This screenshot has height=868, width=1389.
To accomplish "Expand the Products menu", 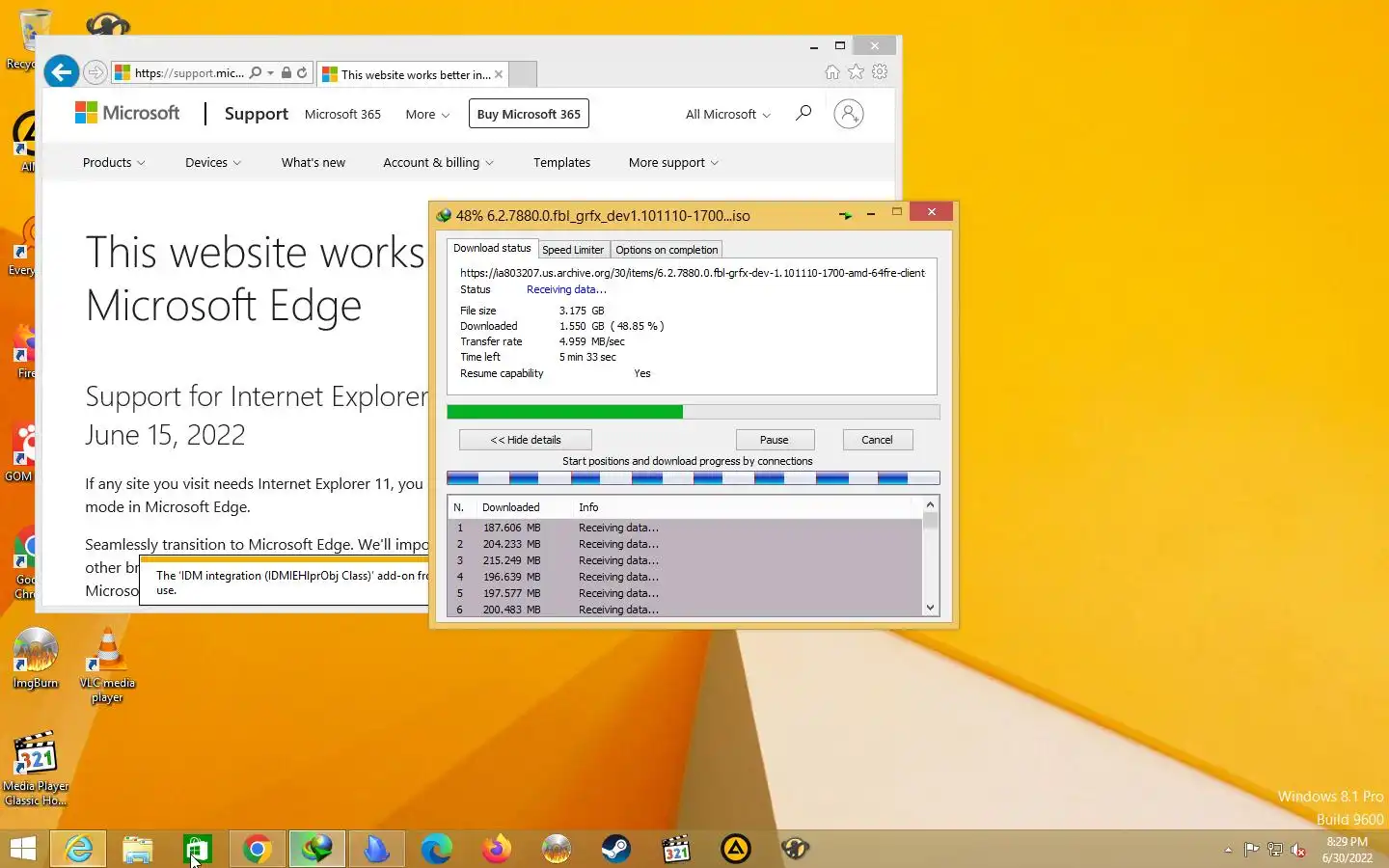I will (114, 162).
